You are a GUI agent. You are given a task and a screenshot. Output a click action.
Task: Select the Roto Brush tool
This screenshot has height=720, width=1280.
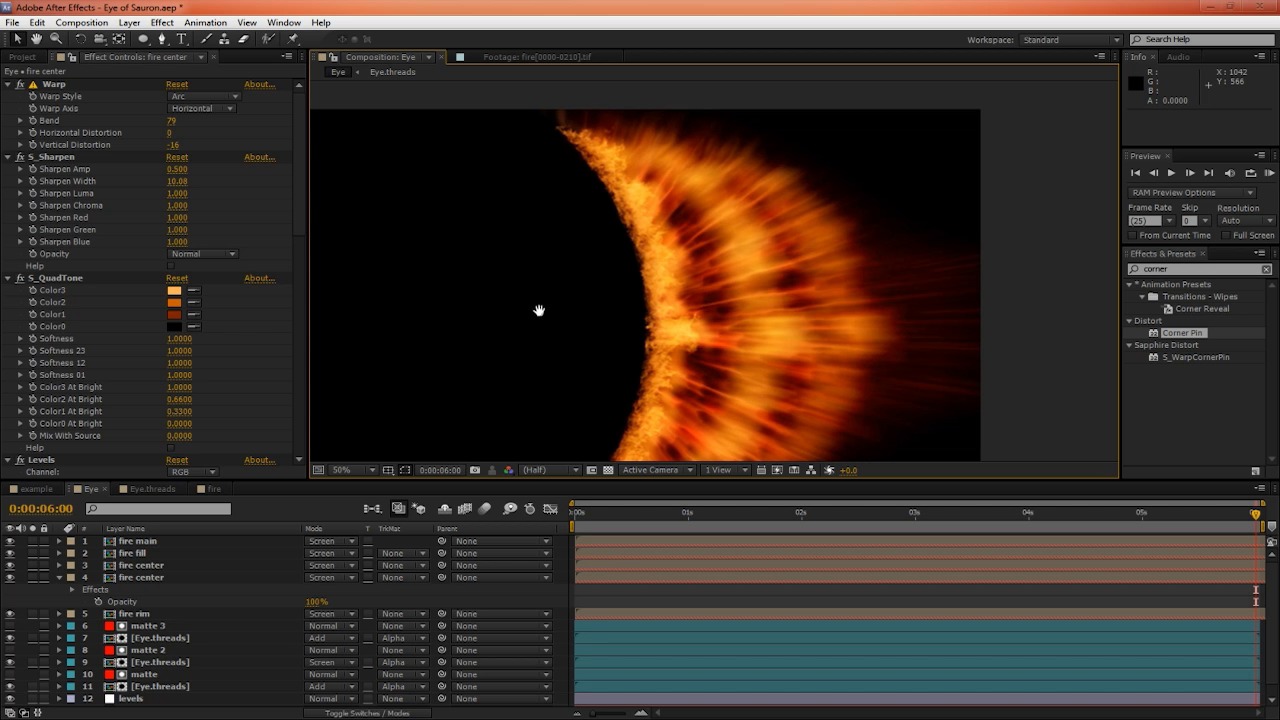click(x=268, y=39)
